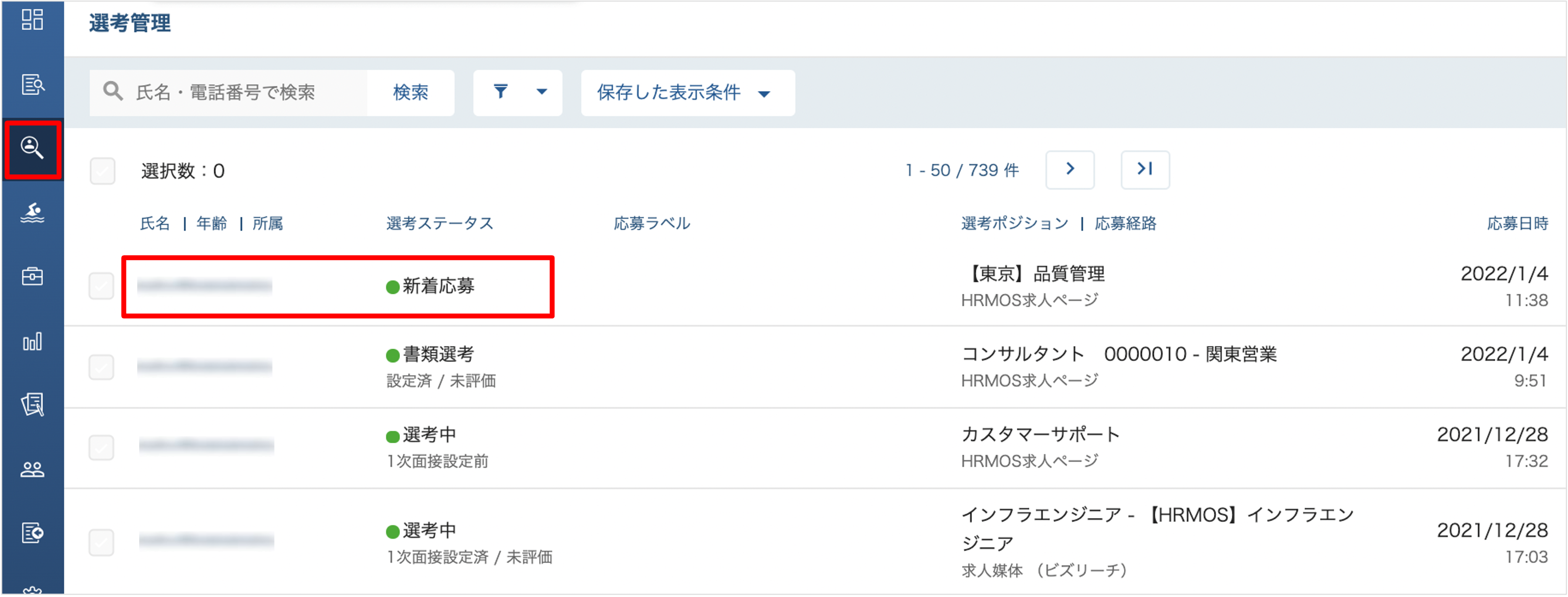Jump to last page of results
The width and height of the screenshot is (1568, 597).
(1145, 169)
